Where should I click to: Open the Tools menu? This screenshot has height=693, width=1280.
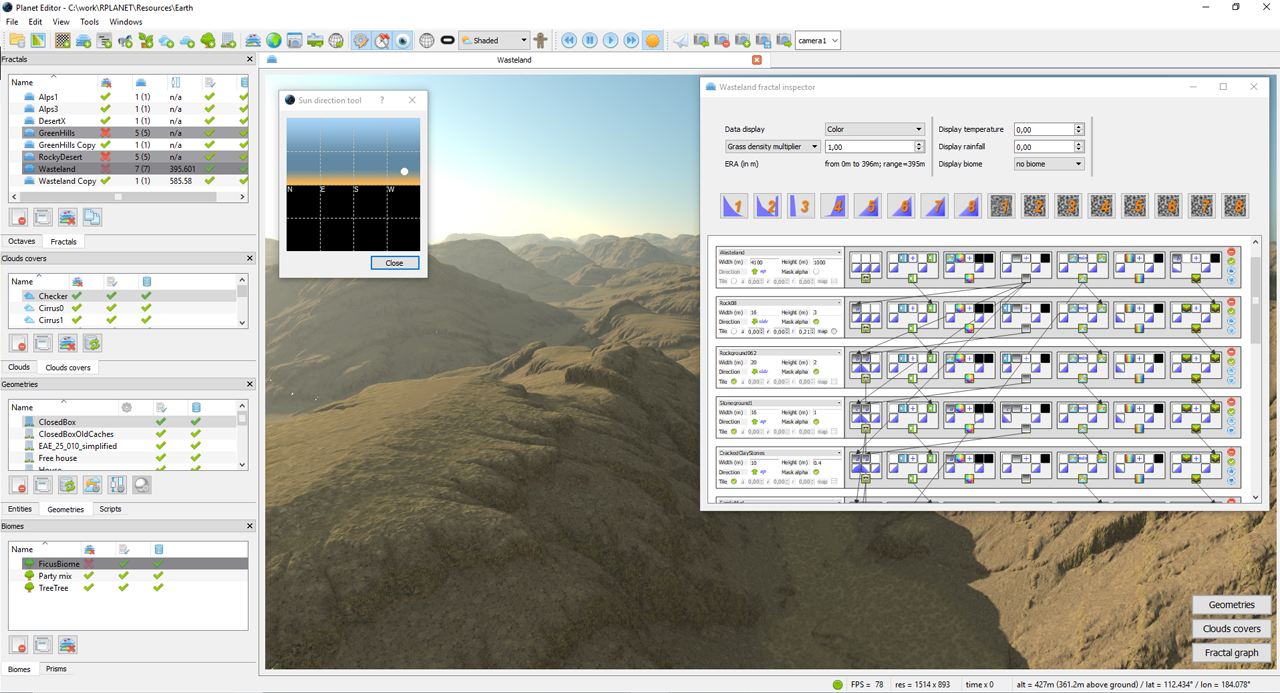click(x=89, y=21)
